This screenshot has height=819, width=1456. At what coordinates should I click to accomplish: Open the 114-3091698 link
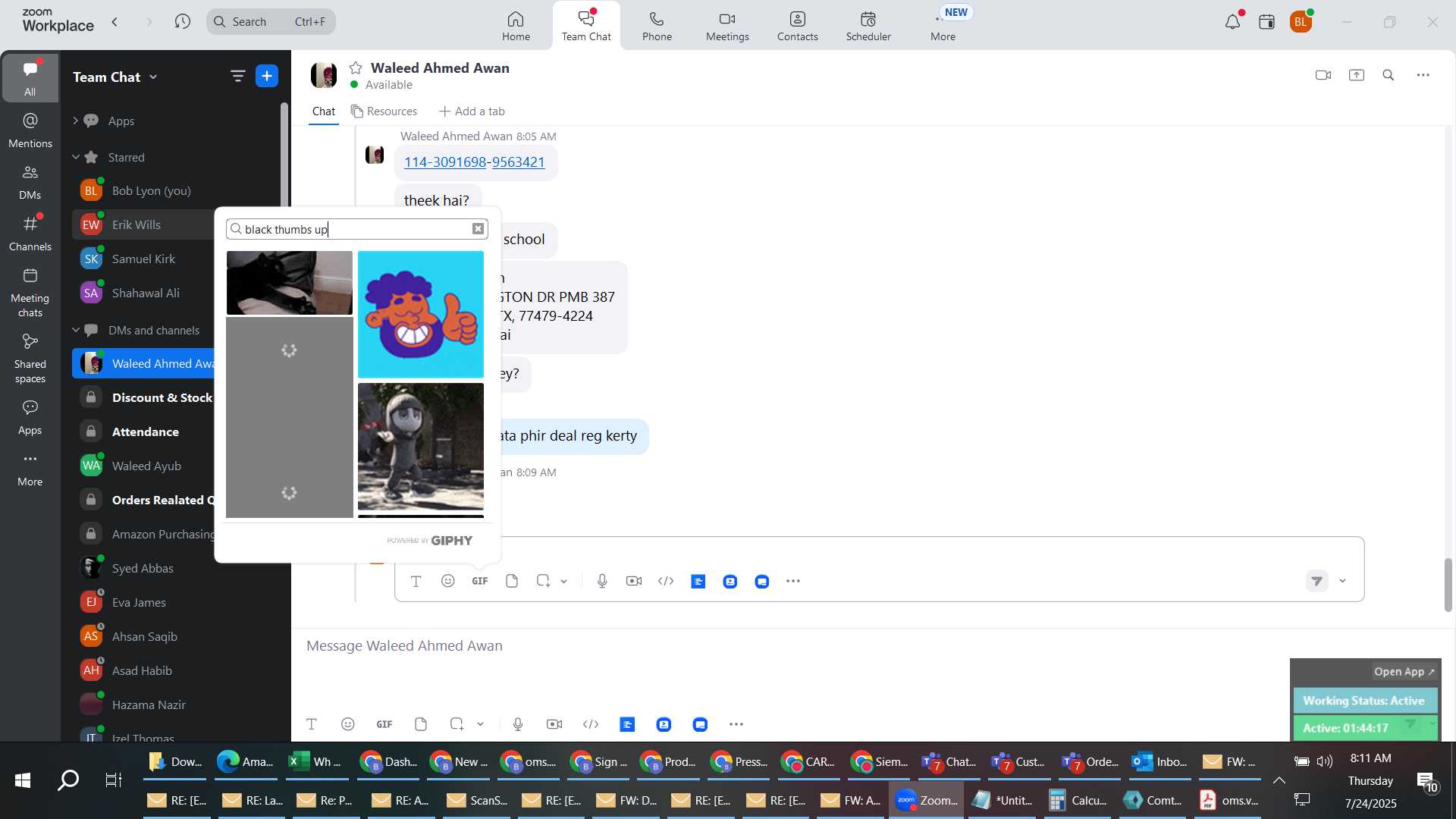[444, 162]
